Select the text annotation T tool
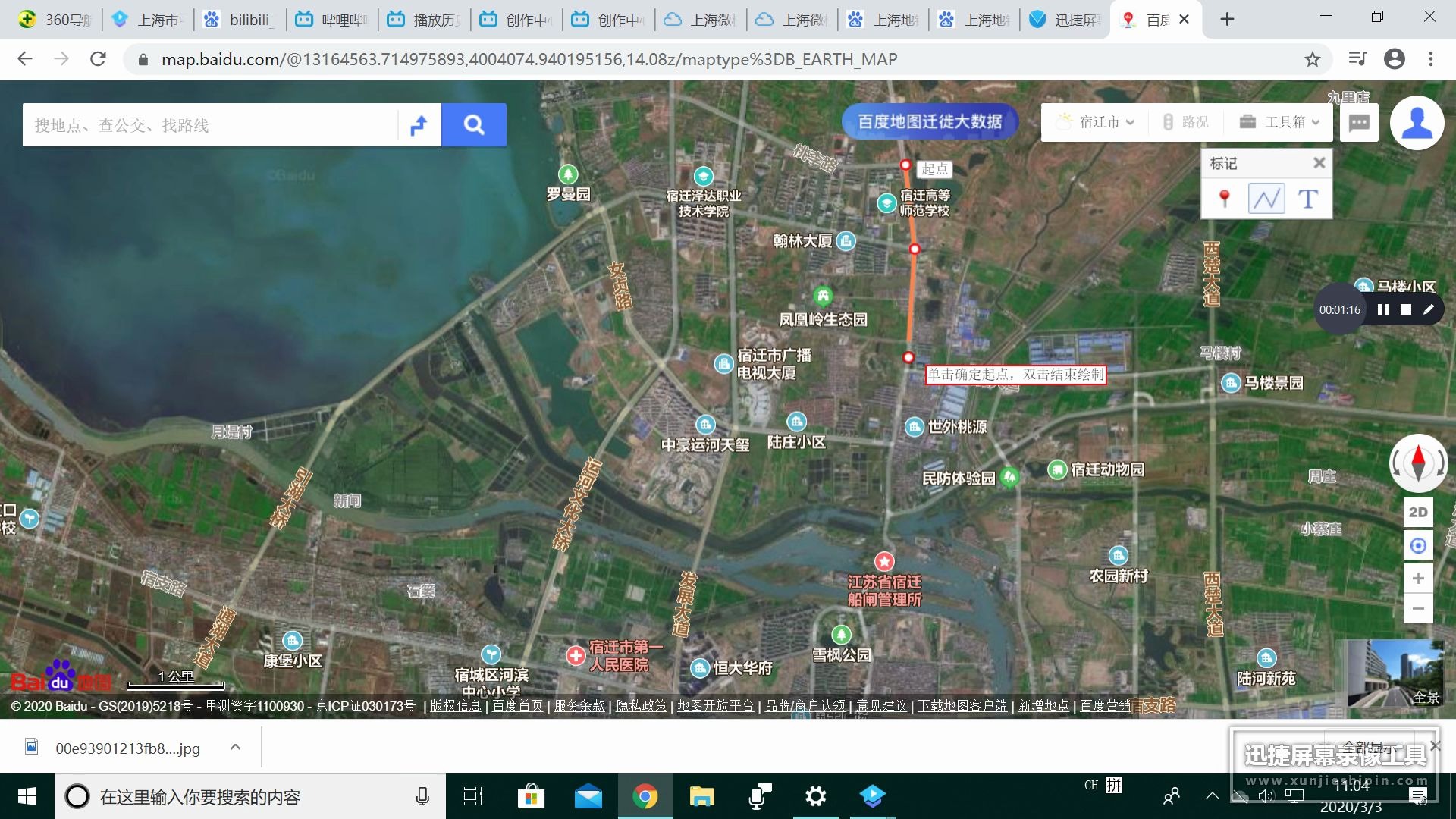This screenshot has height=819, width=1456. [1308, 199]
